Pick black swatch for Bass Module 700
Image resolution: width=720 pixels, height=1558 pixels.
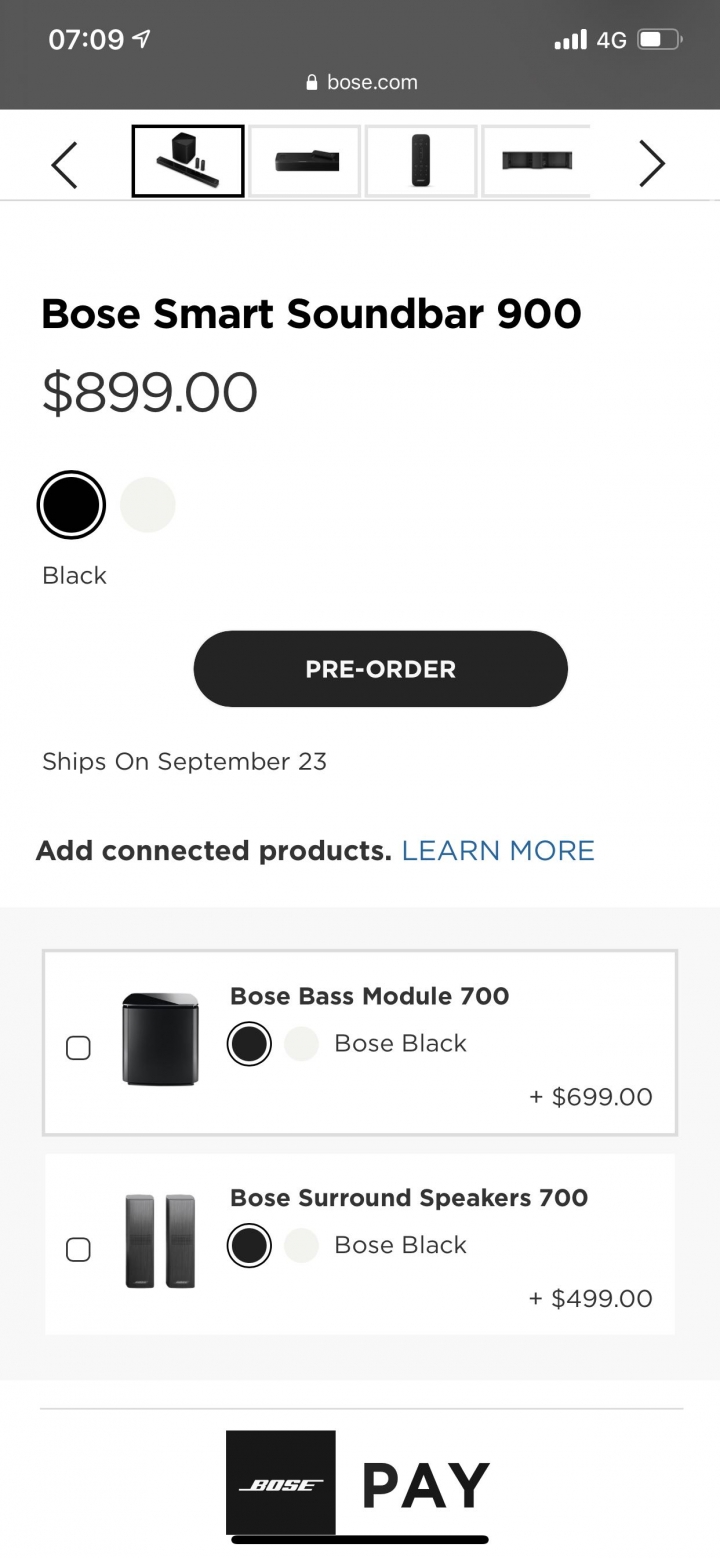click(x=249, y=1044)
